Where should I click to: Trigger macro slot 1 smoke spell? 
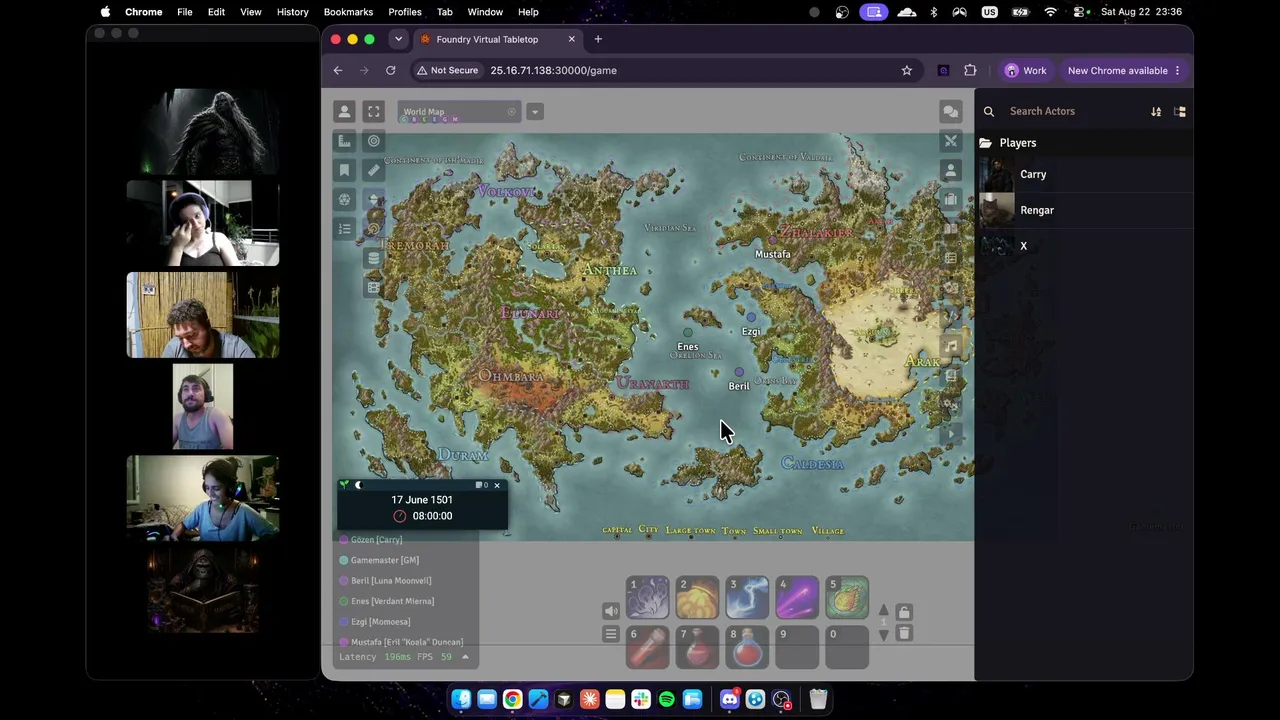click(648, 597)
